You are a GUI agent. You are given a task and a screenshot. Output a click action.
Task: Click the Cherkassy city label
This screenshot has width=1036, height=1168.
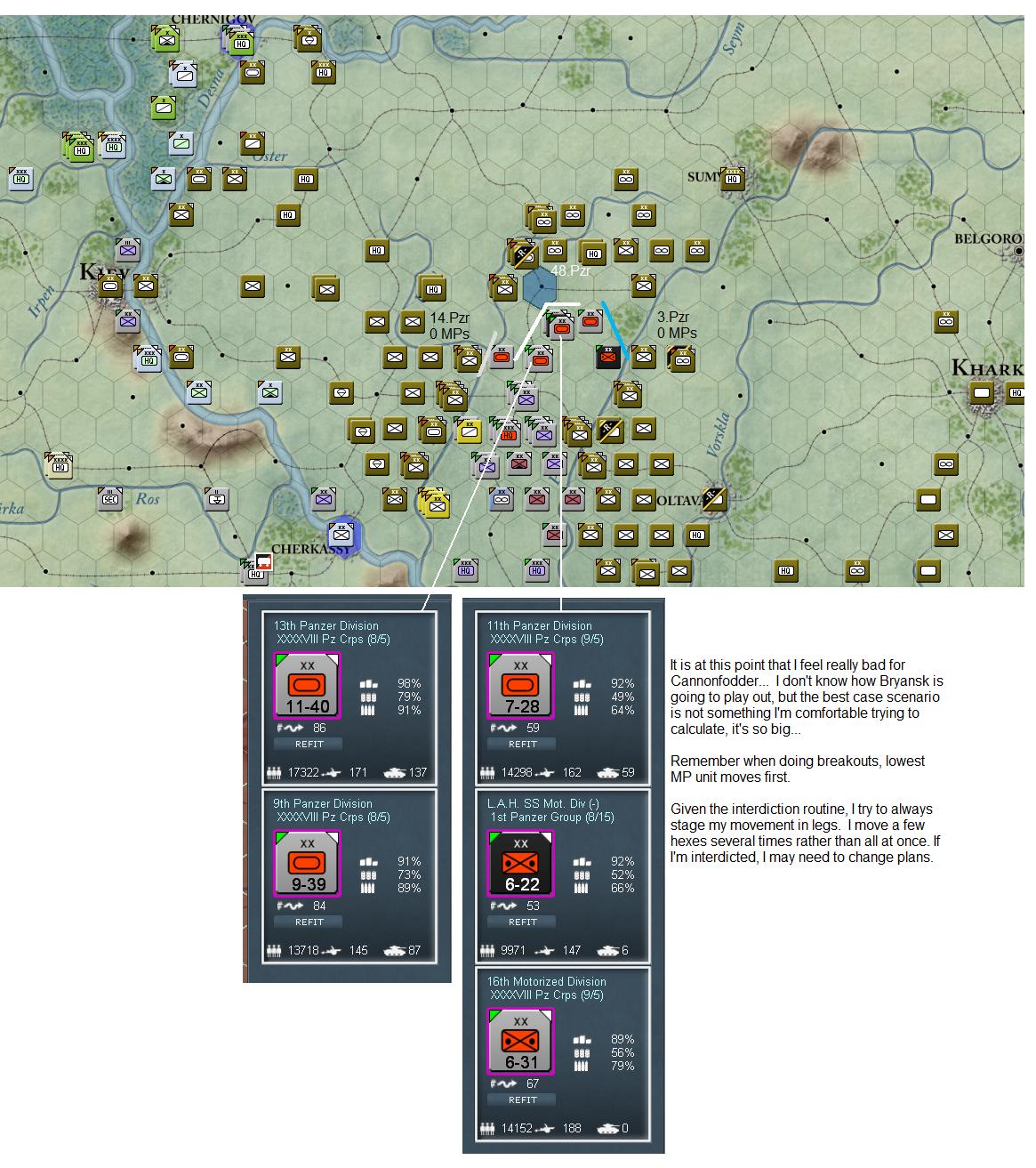point(311,549)
